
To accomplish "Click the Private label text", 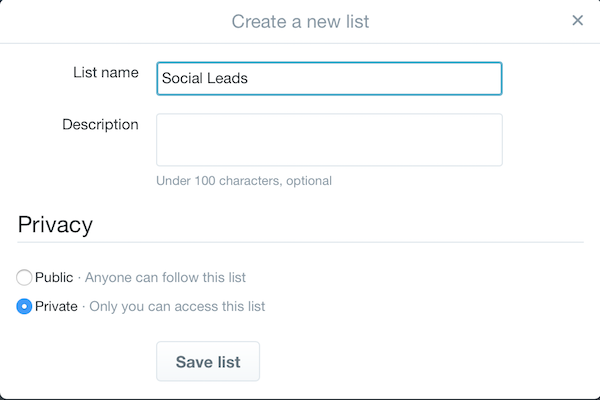I will tap(57, 307).
